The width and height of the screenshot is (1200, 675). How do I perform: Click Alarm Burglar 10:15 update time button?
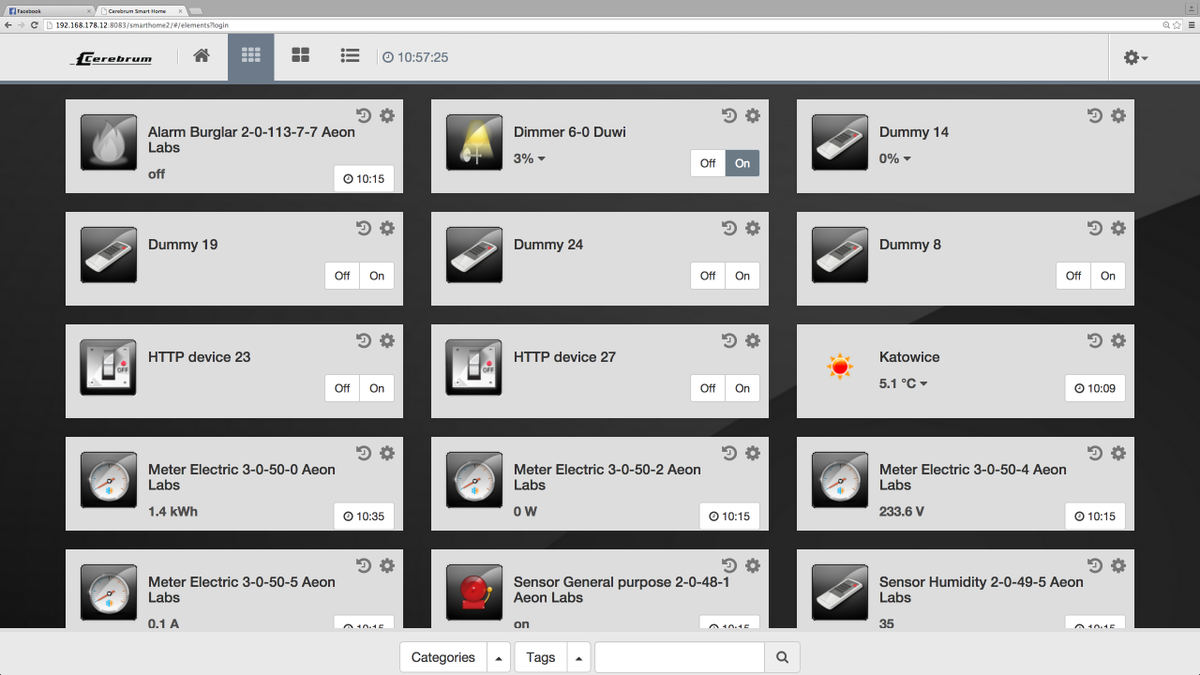click(x=364, y=179)
